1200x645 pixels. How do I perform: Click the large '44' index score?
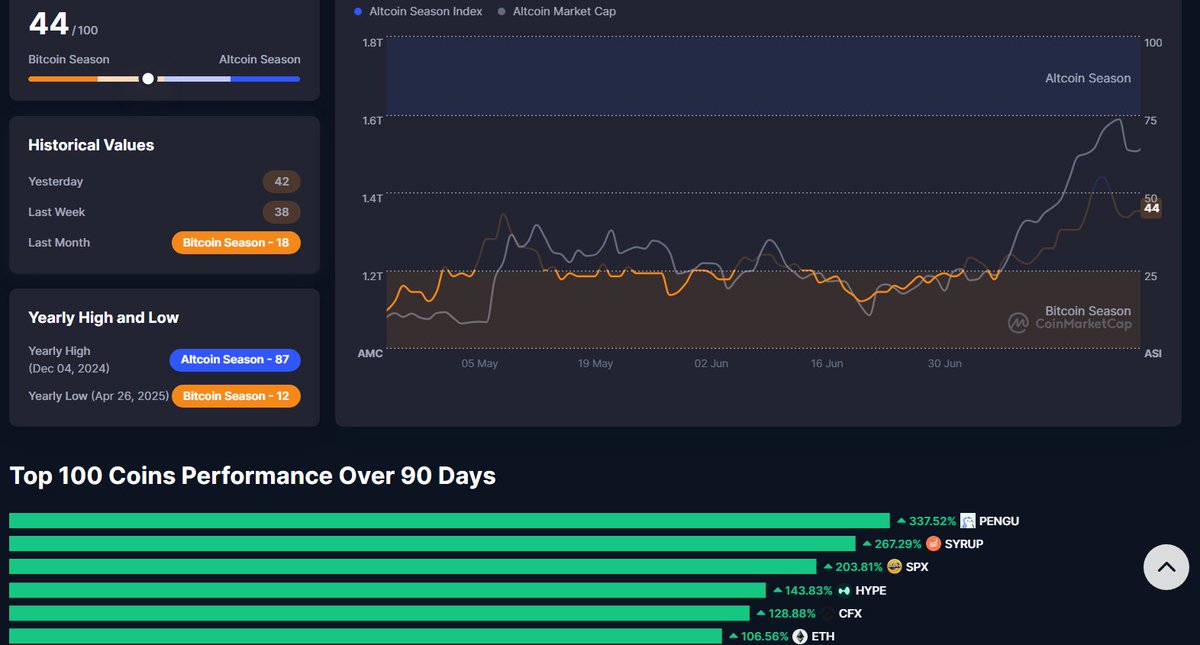[47, 23]
